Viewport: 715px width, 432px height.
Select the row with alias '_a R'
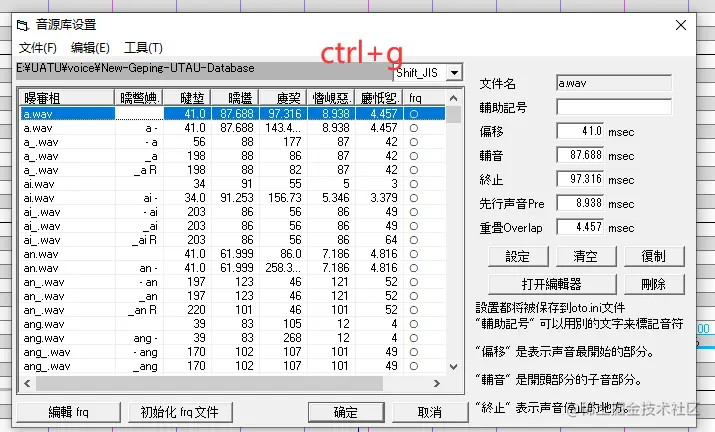233,170
